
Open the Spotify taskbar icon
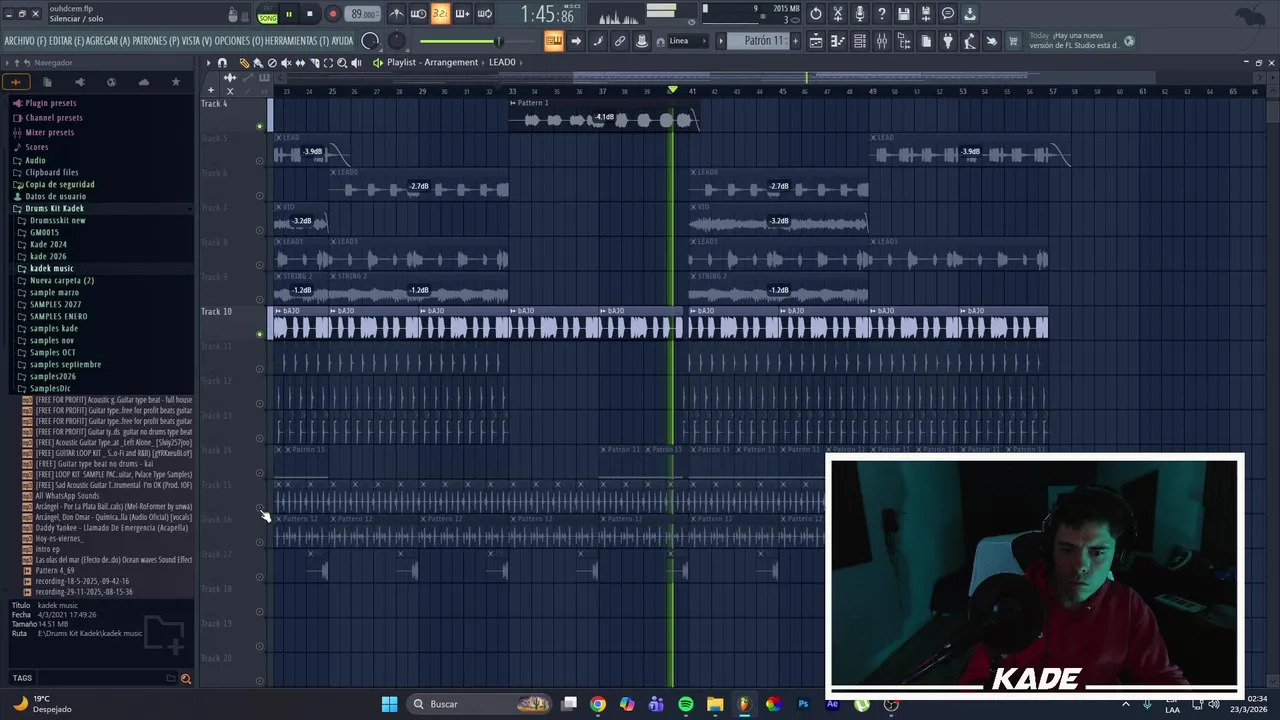(x=686, y=704)
